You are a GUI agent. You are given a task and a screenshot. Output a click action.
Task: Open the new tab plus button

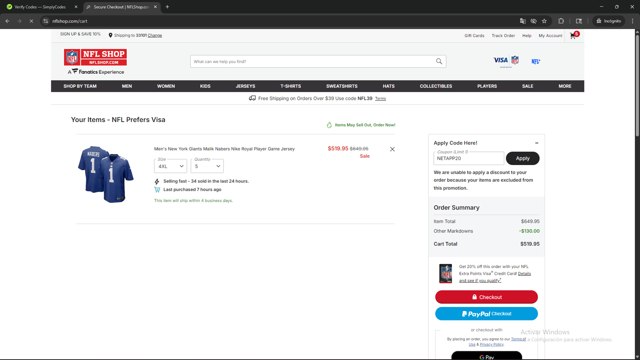tap(167, 7)
